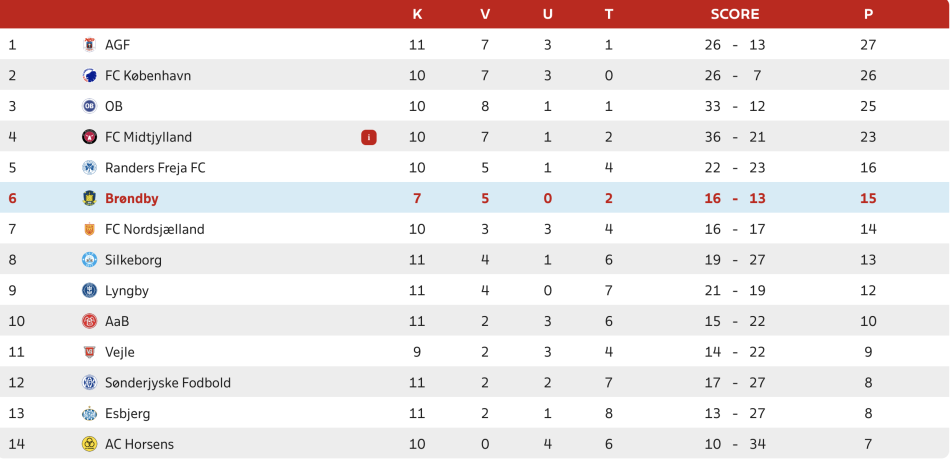This screenshot has width=950, height=463.
Task: Open the red info icon beside FC Midtjylland
Action: tap(369, 137)
